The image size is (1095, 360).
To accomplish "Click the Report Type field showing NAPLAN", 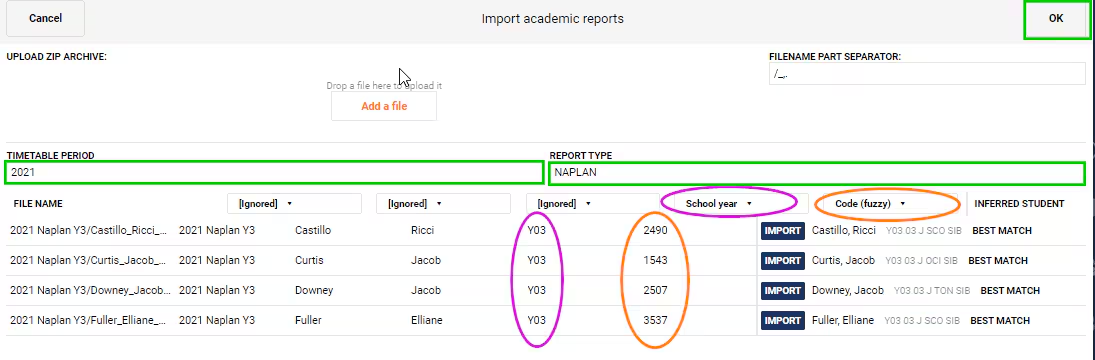I will [x=817, y=172].
